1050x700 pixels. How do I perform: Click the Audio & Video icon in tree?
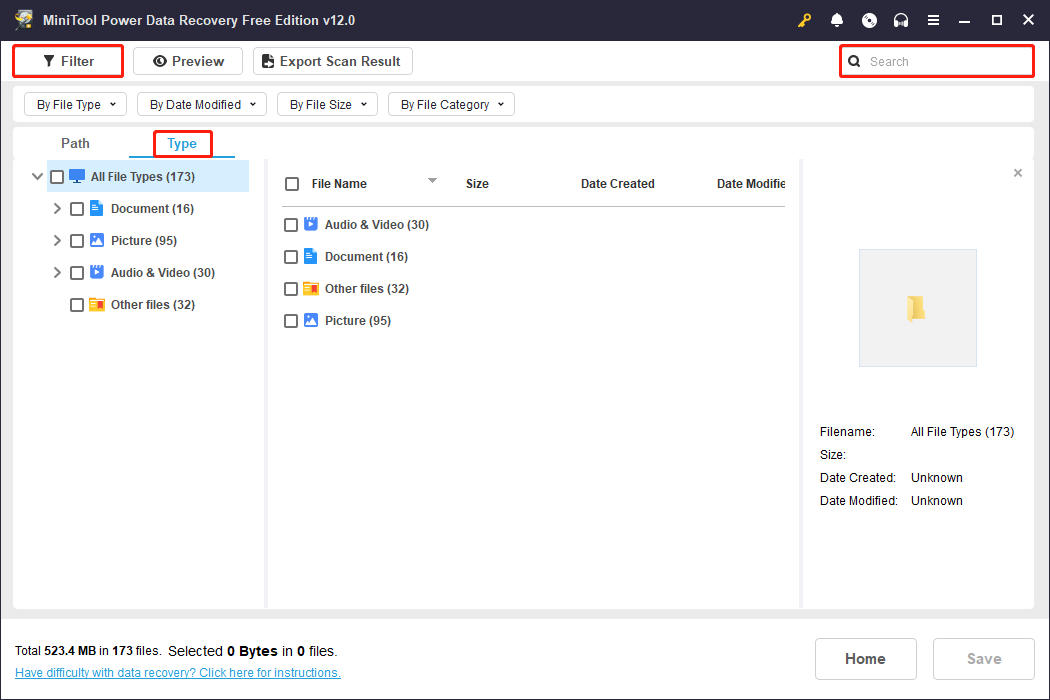(97, 273)
